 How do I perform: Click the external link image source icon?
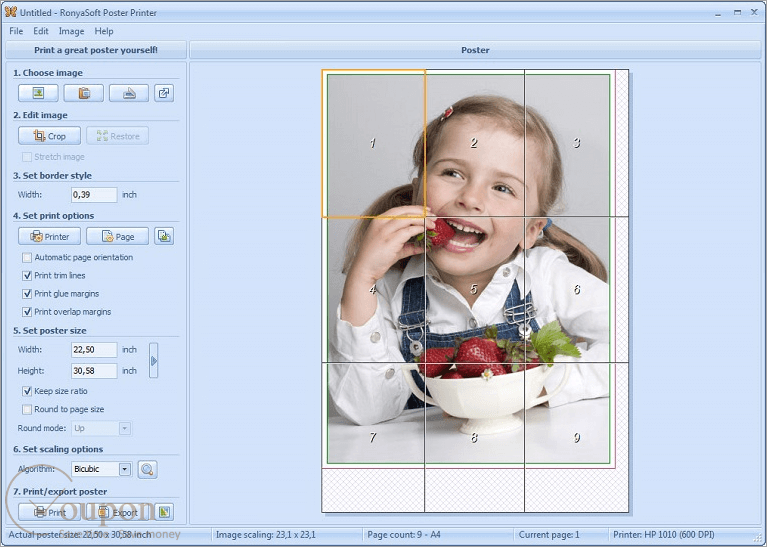(x=164, y=93)
